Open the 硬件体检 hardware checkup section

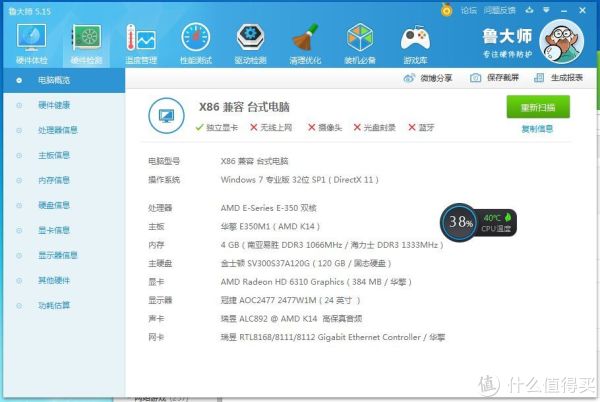point(31,43)
